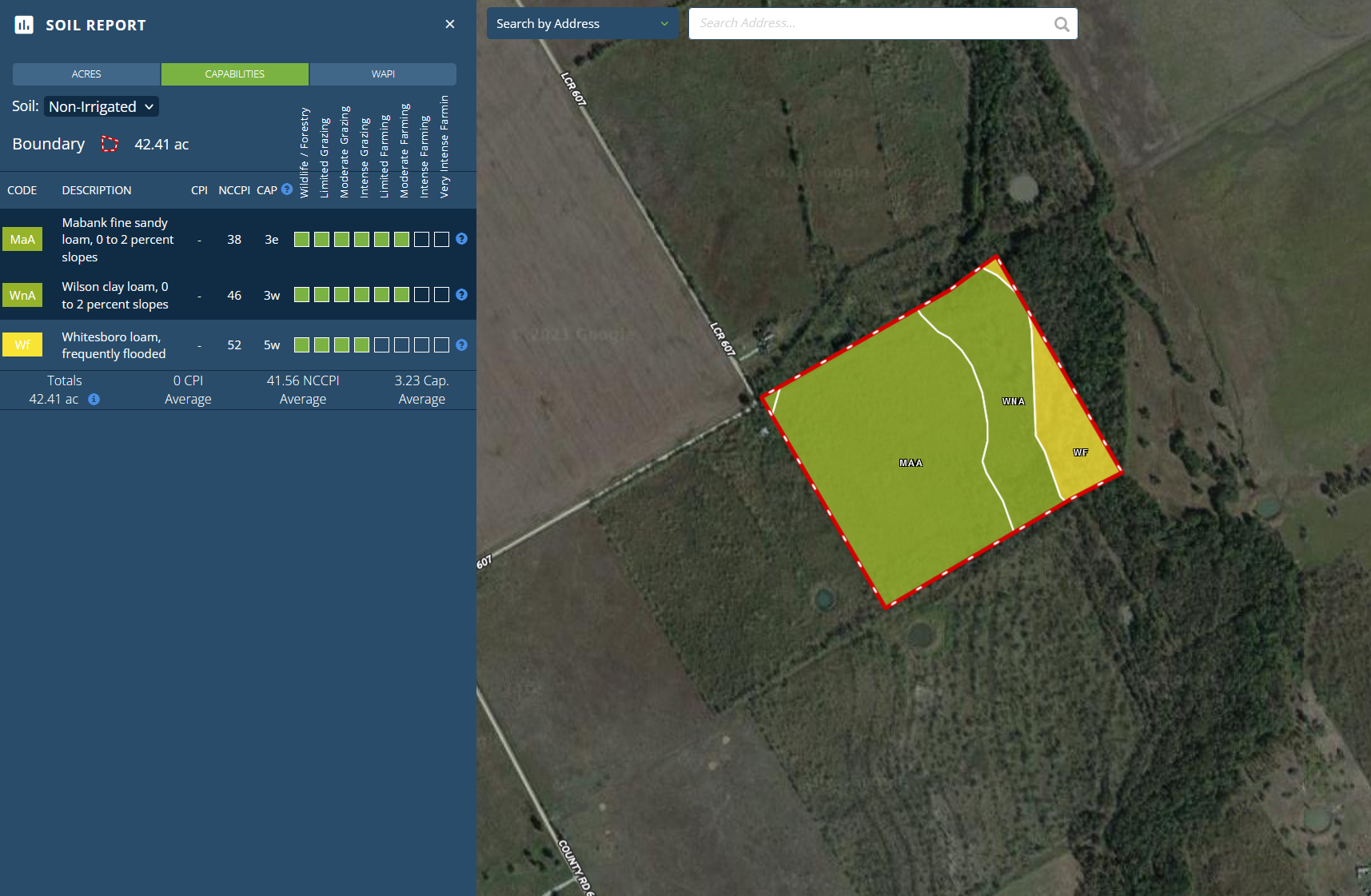Click the Wf yellow code swatch
The height and width of the screenshot is (896, 1371).
coord(22,344)
